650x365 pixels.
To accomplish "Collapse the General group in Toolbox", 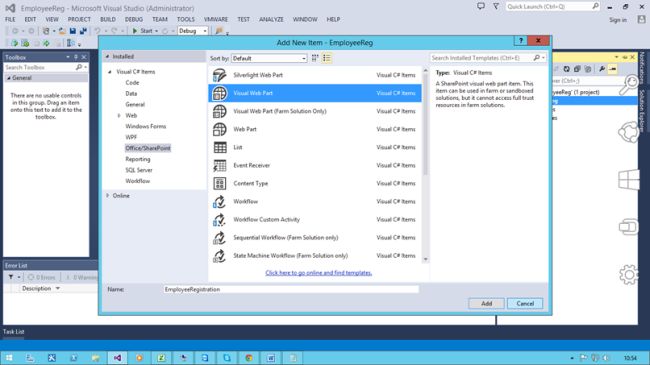I will (9, 78).
